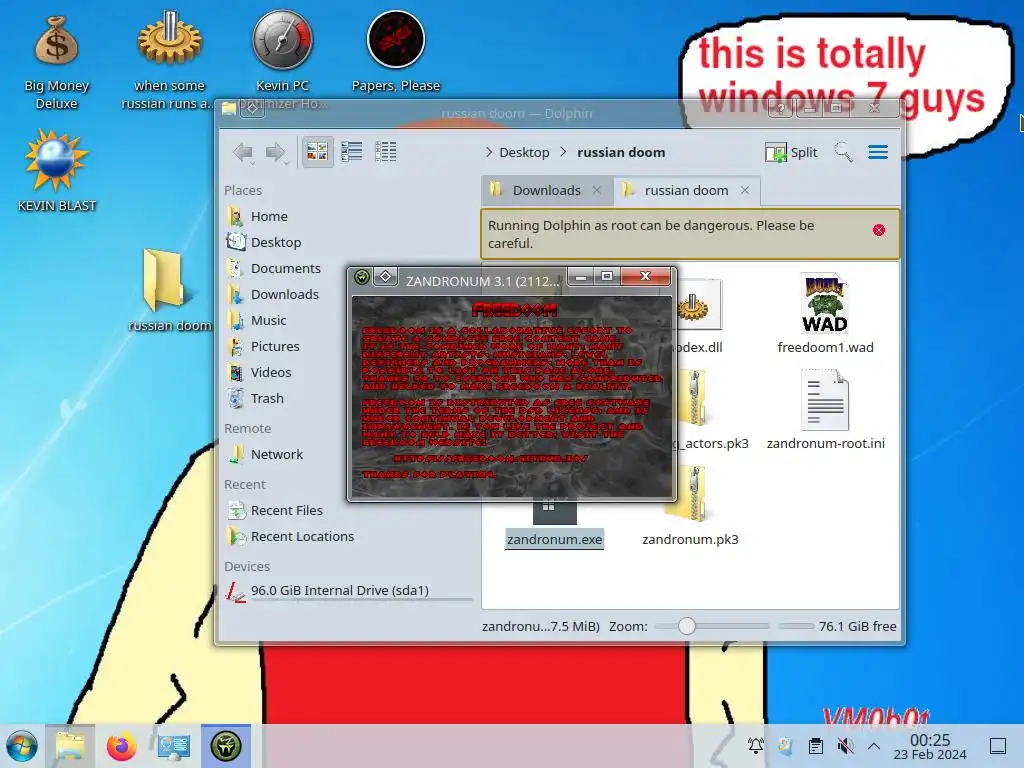Open the Zandronum window menu icon
The width and height of the screenshot is (1024, 768).
(x=362, y=278)
